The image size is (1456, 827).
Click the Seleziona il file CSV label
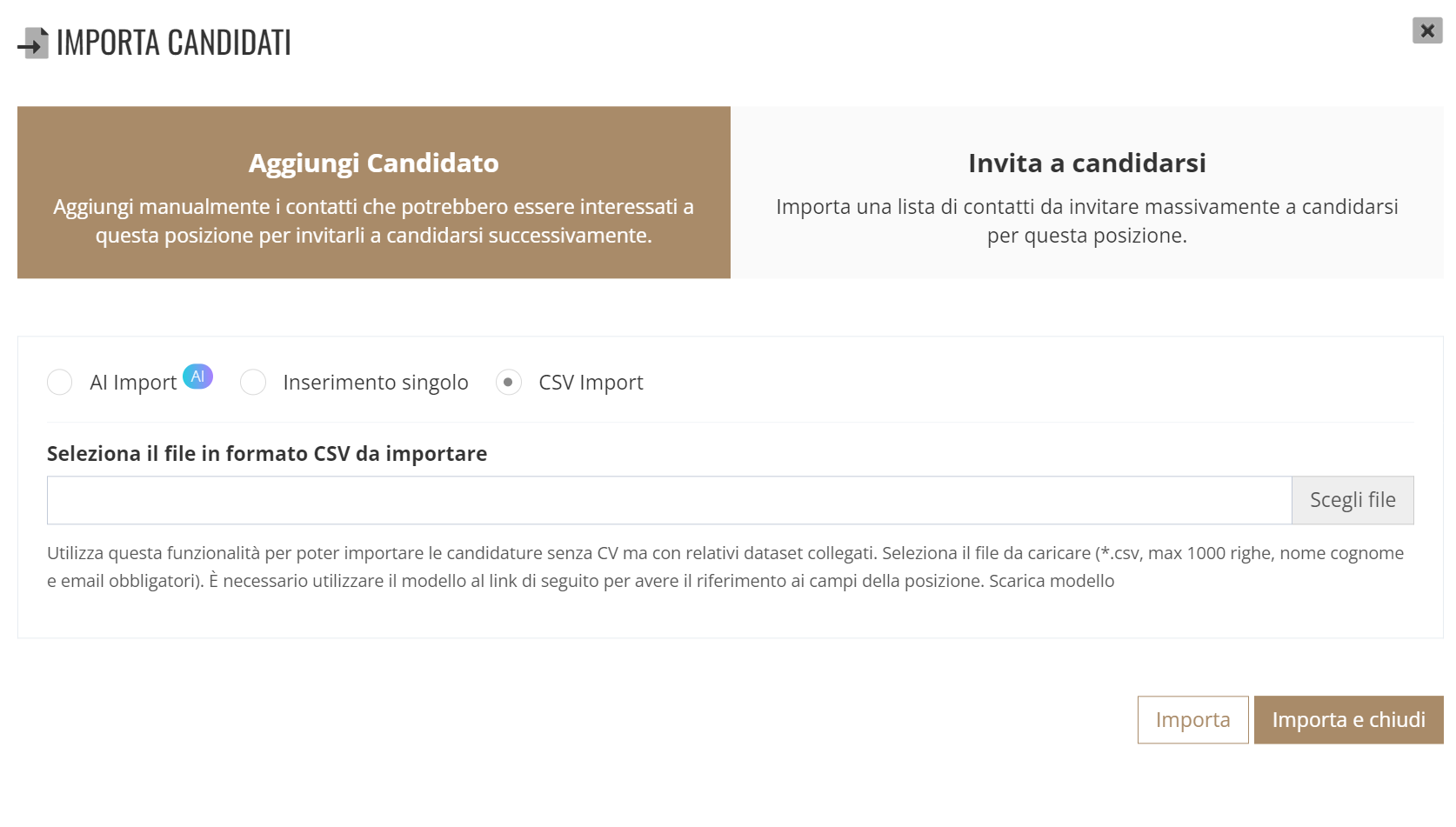(x=267, y=454)
